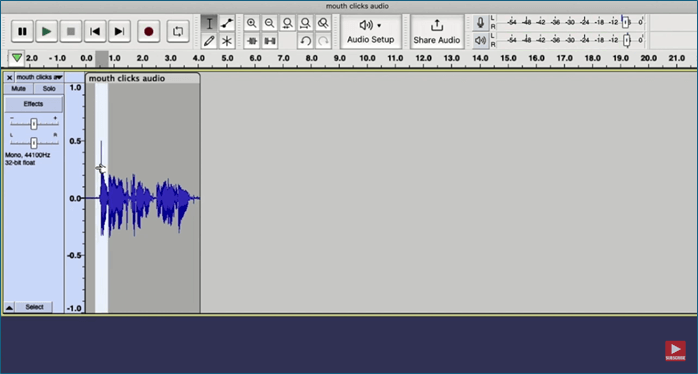The width and height of the screenshot is (698, 374).
Task: Undo the last action
Action: pyautogui.click(x=305, y=41)
